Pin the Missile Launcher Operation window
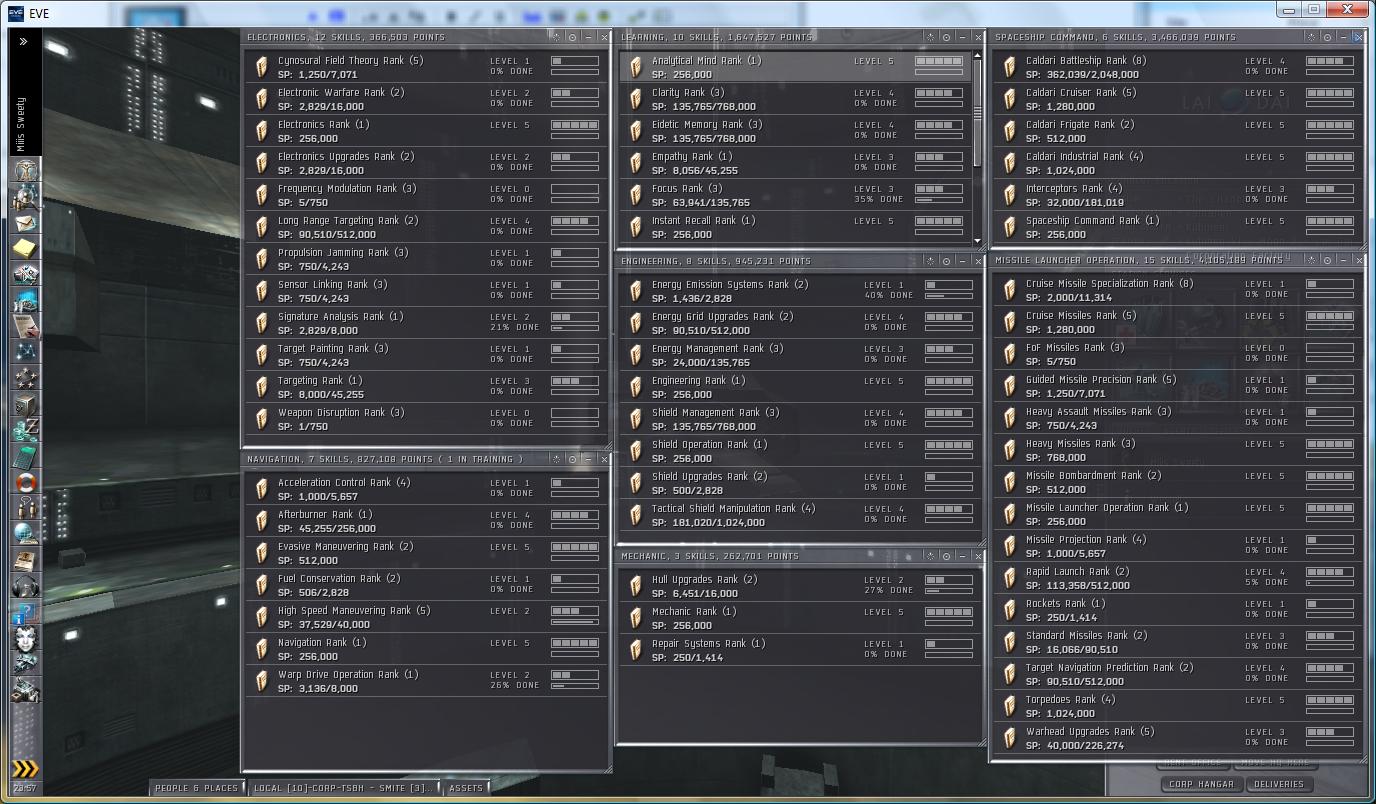1376x804 pixels. (1311, 260)
